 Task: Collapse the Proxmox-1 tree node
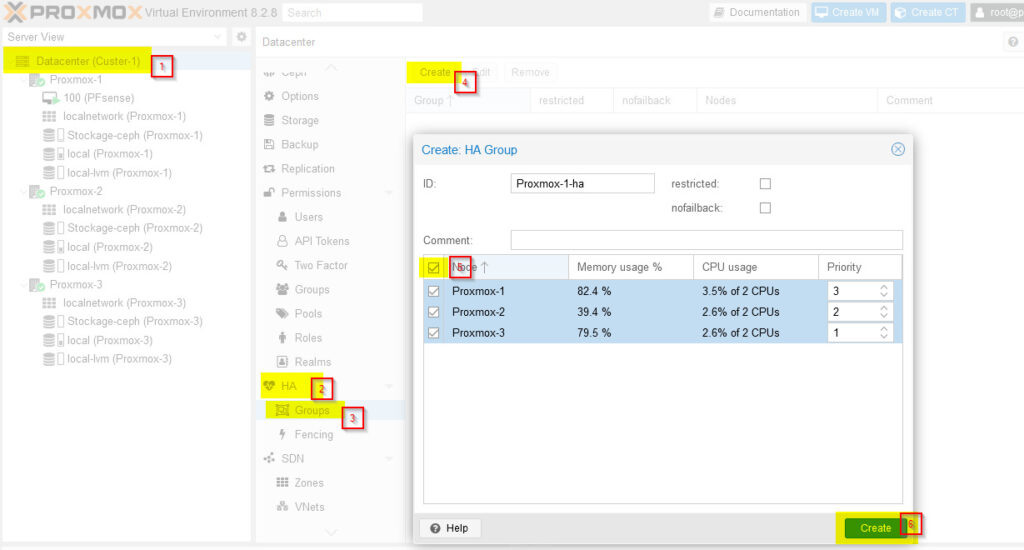coord(24,80)
